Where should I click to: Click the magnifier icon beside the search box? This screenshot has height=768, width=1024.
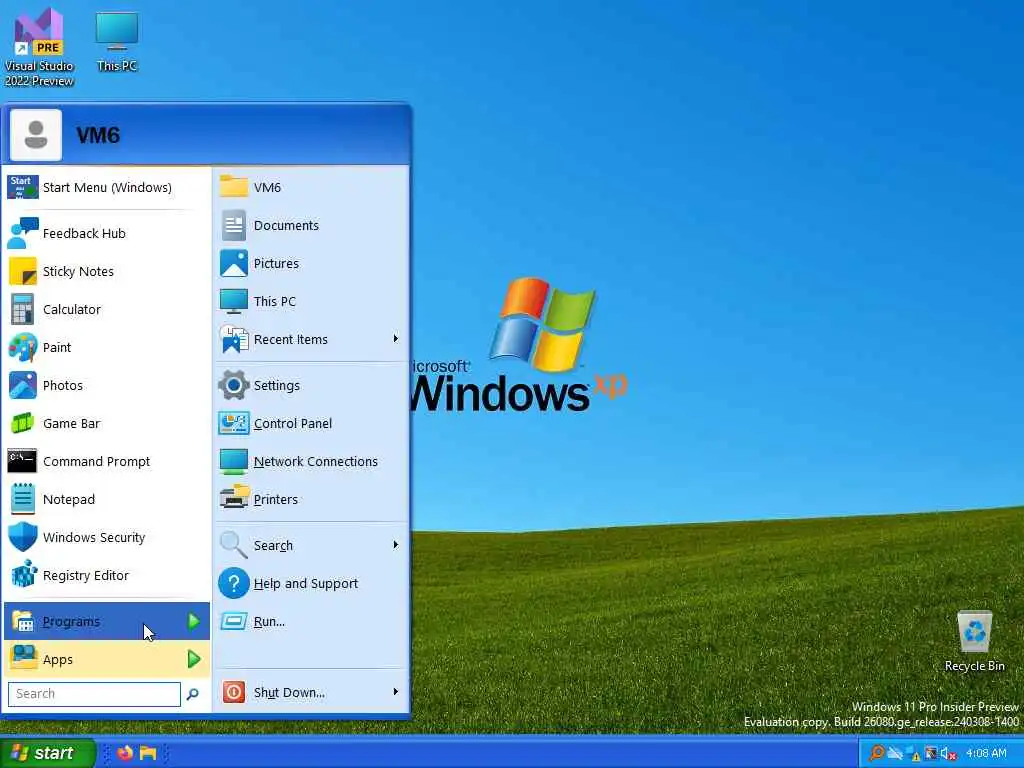click(x=193, y=694)
